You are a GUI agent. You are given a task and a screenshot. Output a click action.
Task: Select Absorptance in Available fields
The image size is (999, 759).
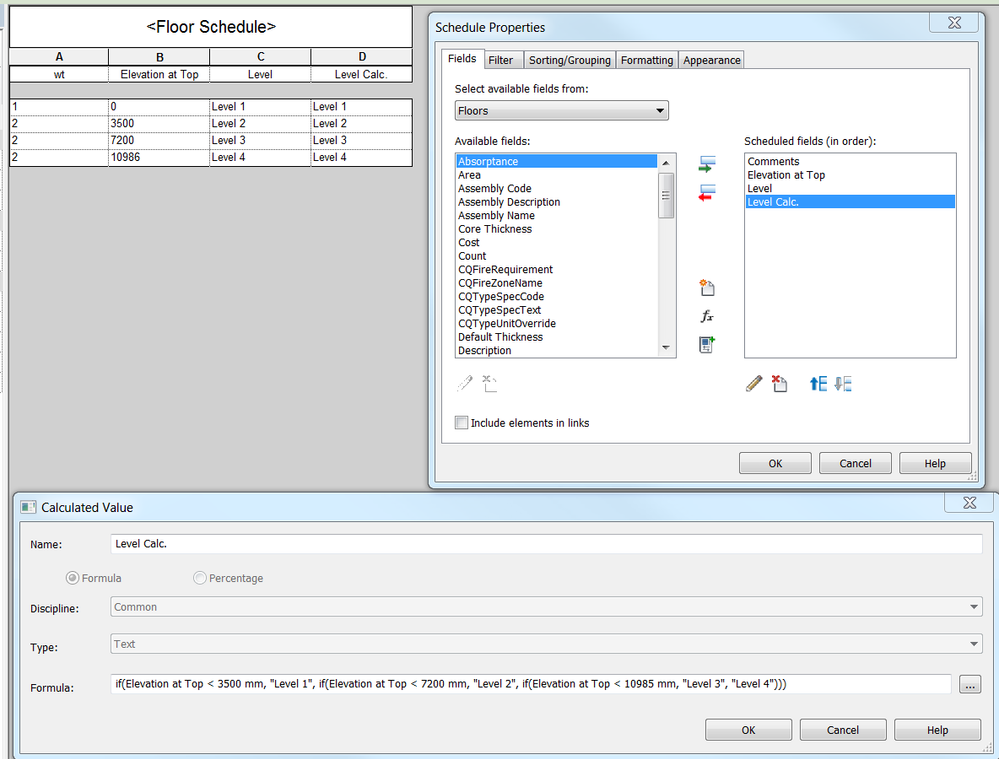point(557,161)
